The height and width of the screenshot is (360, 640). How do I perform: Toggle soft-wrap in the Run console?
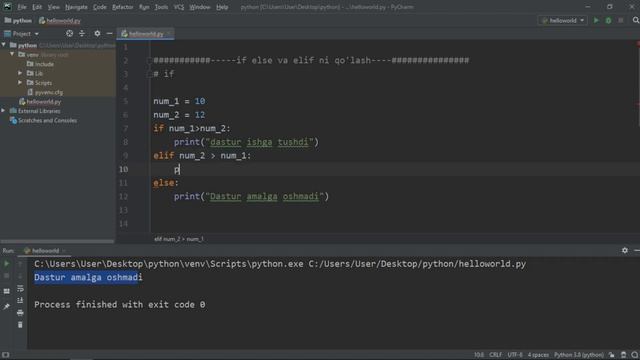pyautogui.click(x=20, y=289)
